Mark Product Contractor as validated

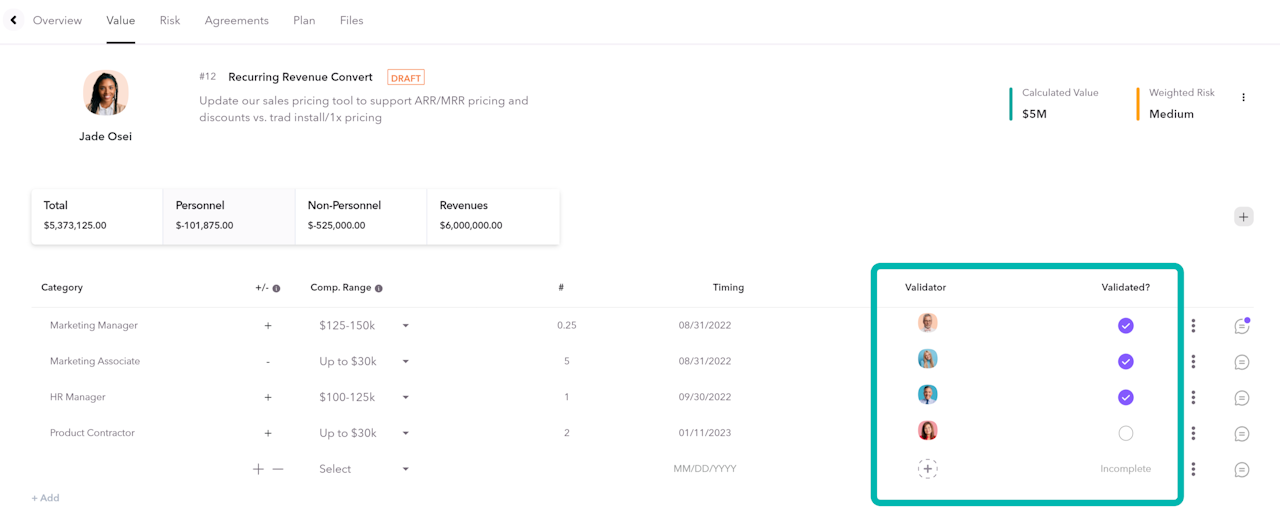(1125, 434)
